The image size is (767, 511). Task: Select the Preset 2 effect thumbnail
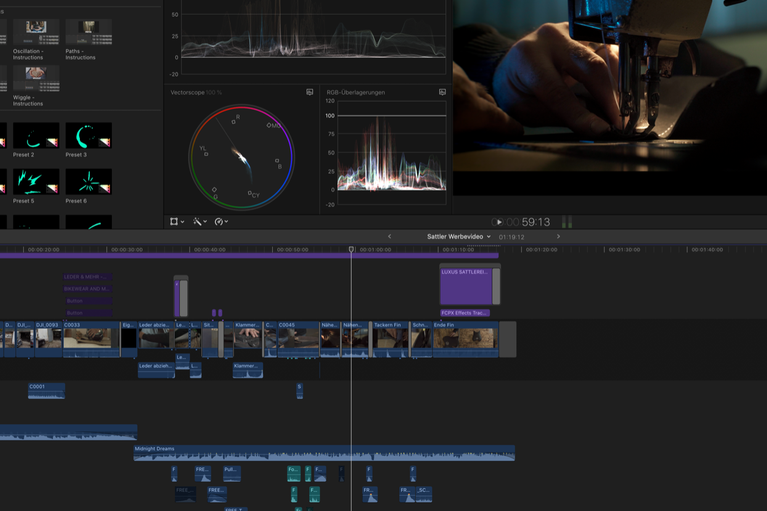coord(36,135)
